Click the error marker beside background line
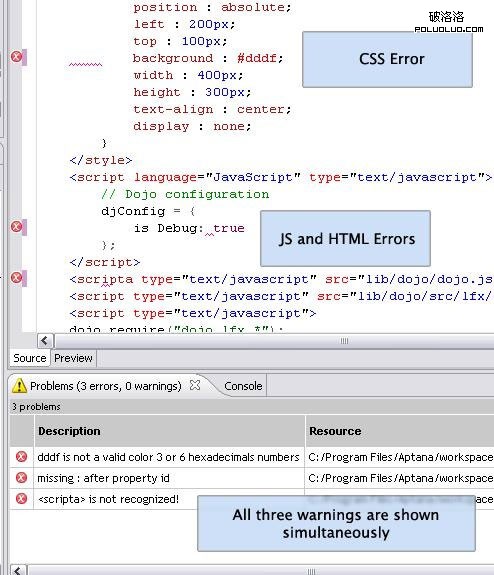 pos(17,57)
